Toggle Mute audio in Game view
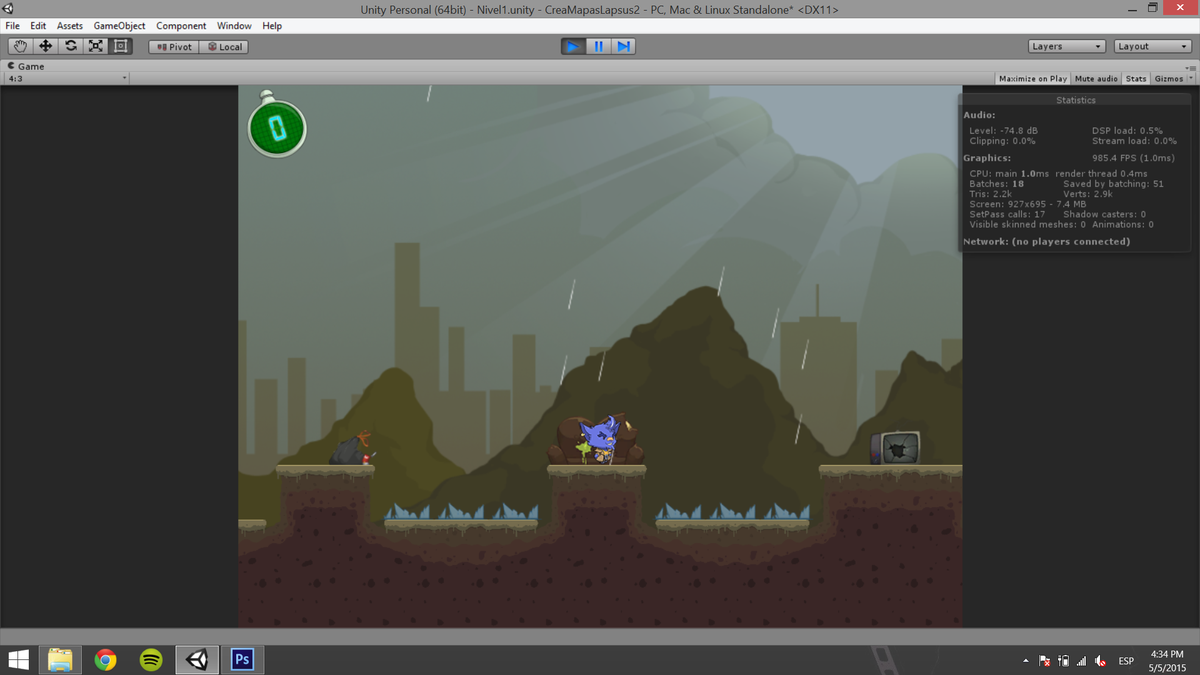 tap(1096, 79)
